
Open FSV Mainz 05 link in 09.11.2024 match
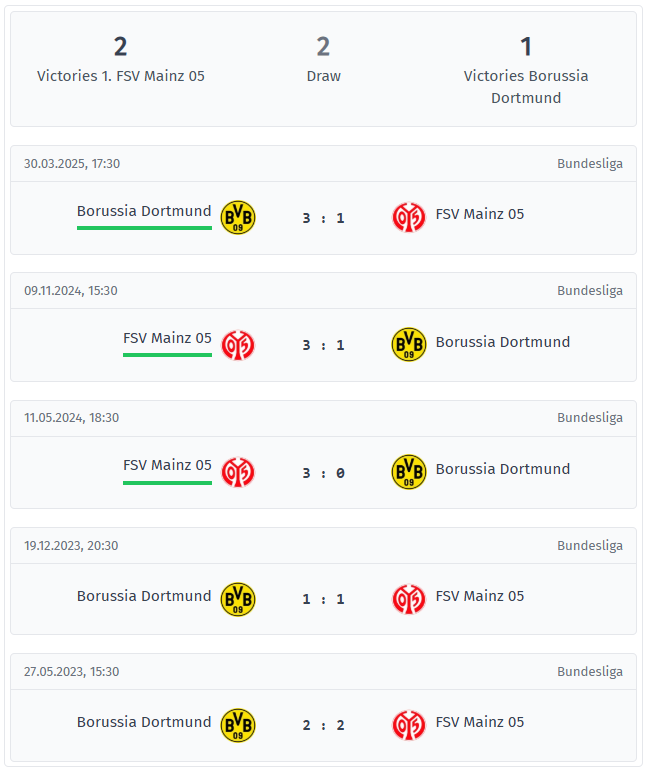coord(167,338)
